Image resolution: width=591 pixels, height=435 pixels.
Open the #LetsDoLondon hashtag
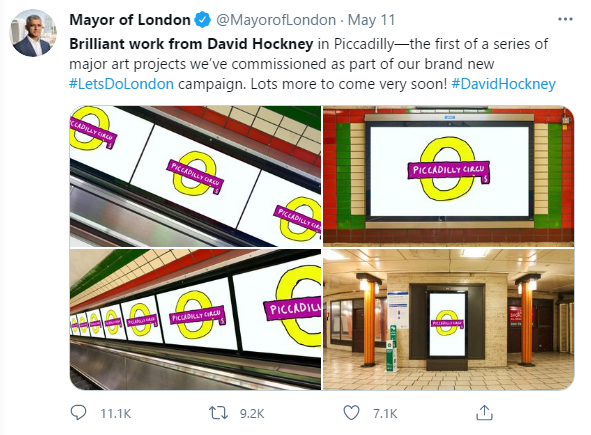coord(121,84)
